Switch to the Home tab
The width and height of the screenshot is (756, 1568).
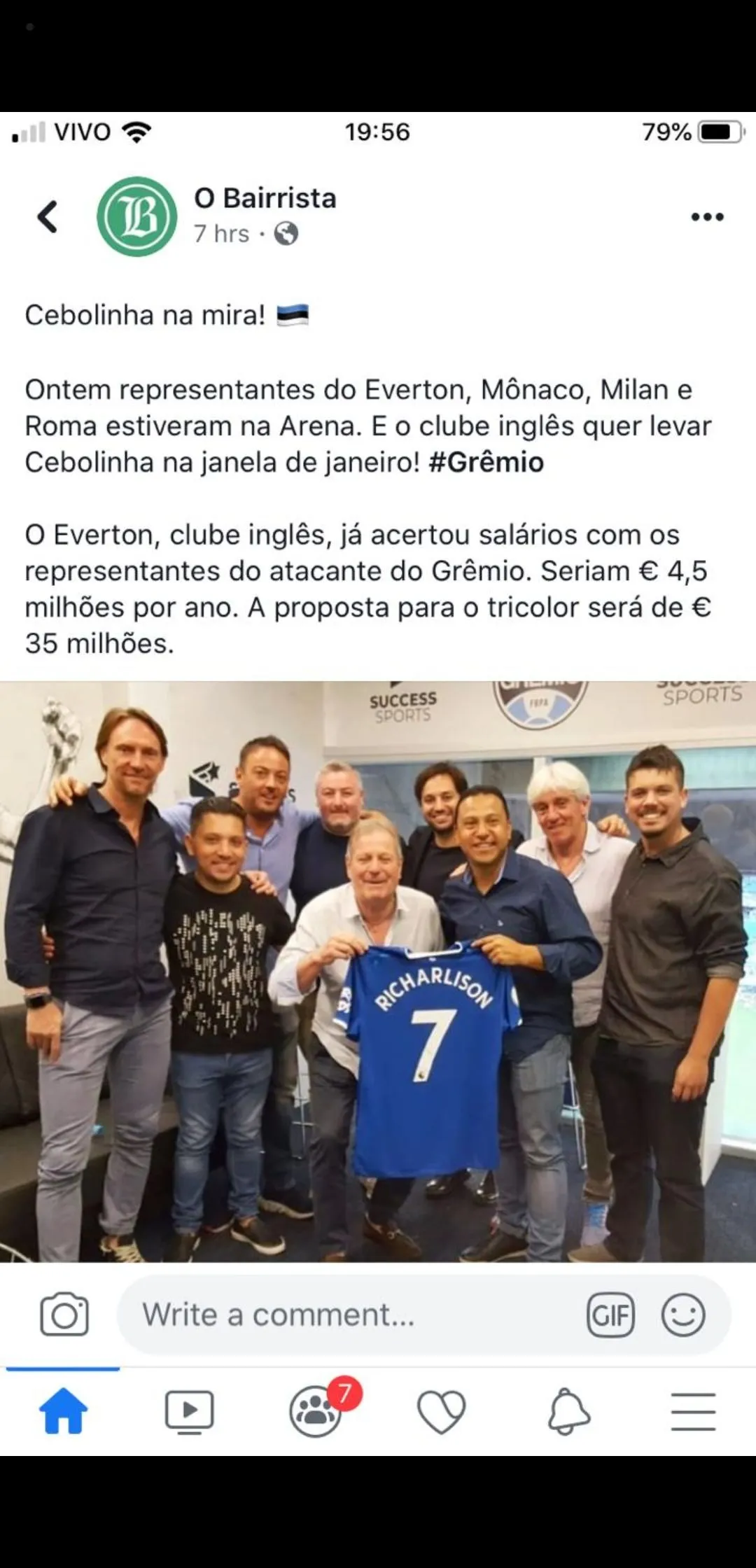coord(63,1411)
